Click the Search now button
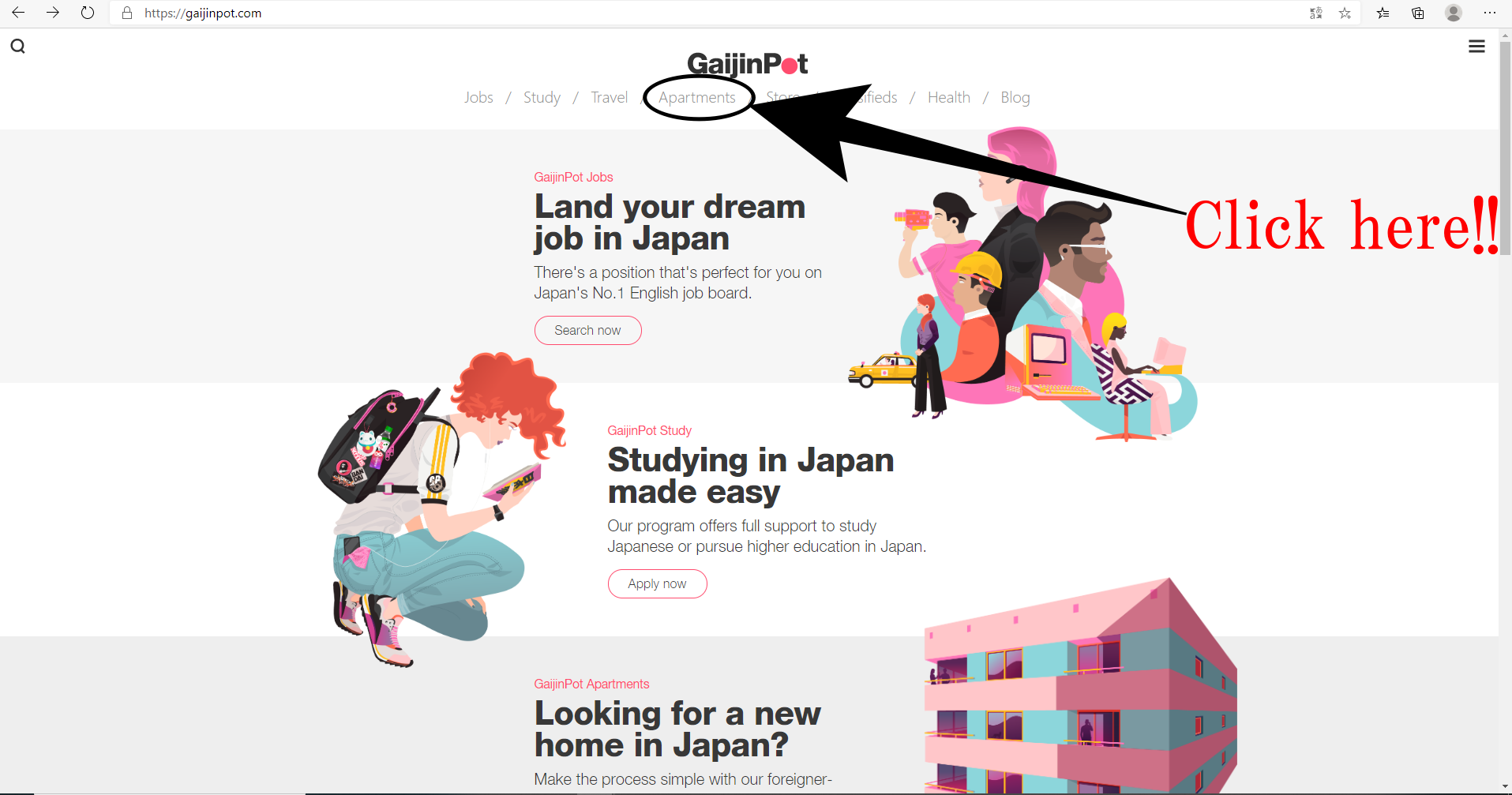 click(x=587, y=330)
